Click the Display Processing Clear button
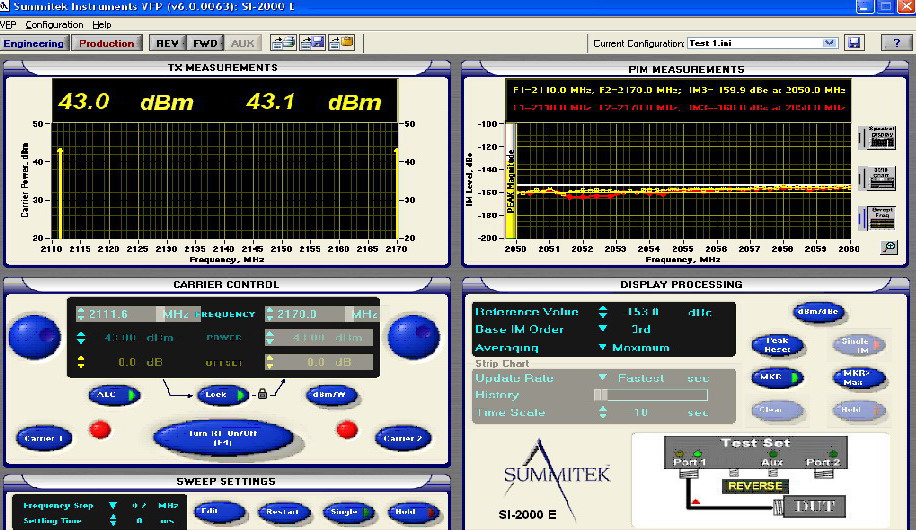The height and width of the screenshot is (530, 916). (778, 410)
